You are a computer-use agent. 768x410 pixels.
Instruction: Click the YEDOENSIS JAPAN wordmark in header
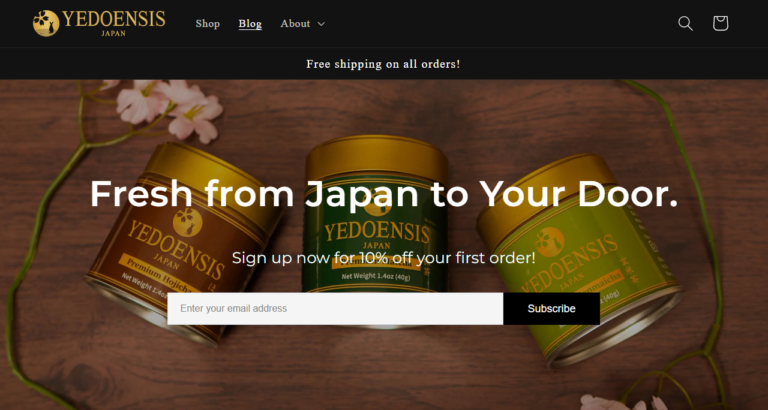pyautogui.click(x=114, y=23)
